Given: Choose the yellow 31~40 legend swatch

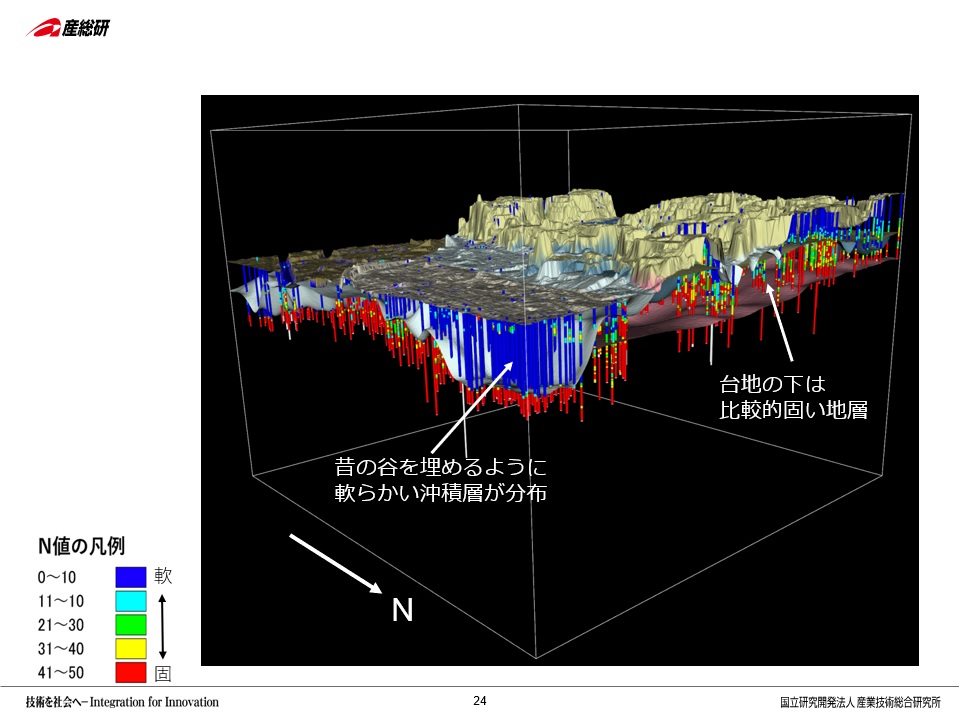Looking at the screenshot, I should [131, 649].
